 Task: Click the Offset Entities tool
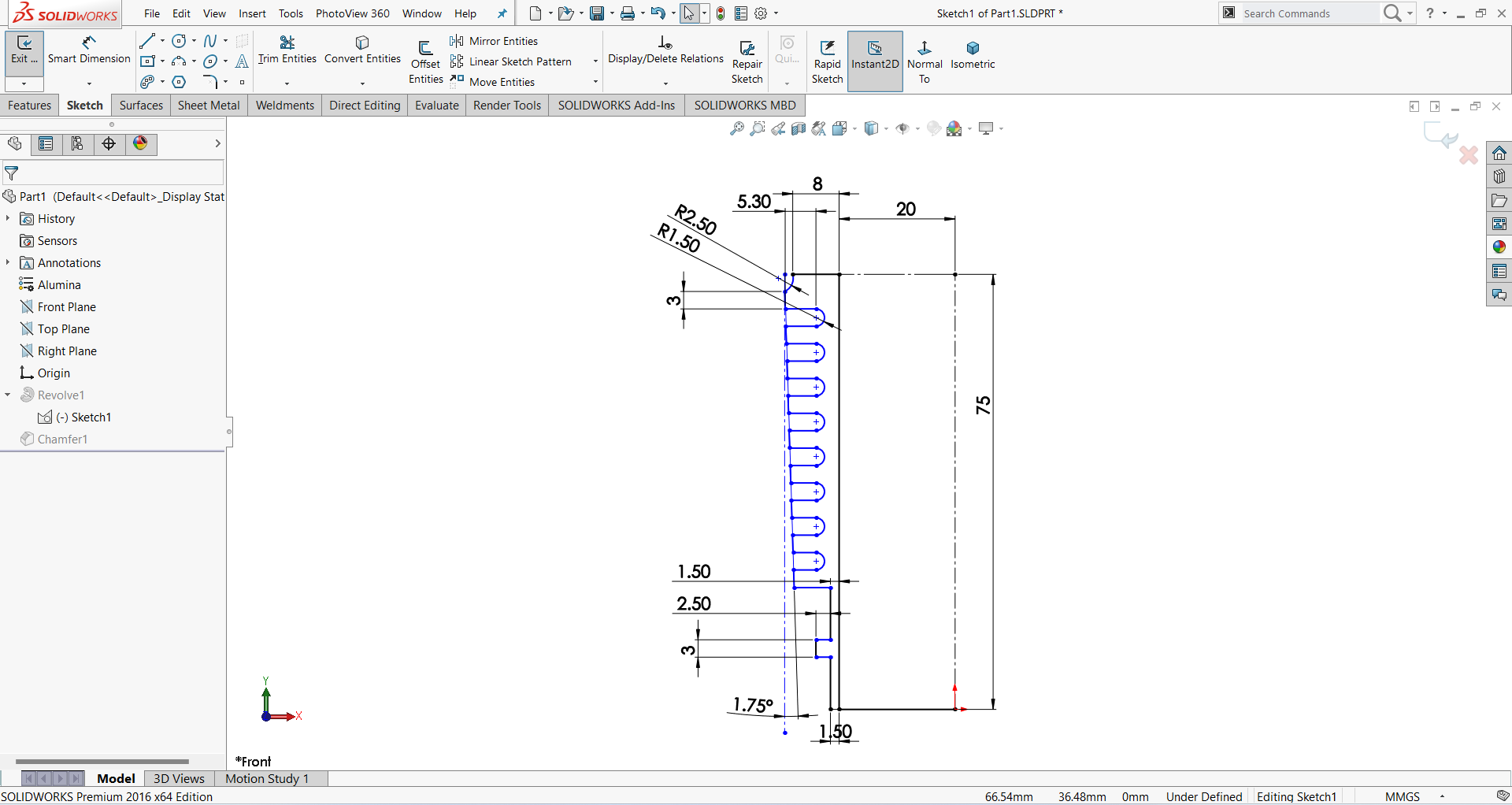pyautogui.click(x=425, y=61)
